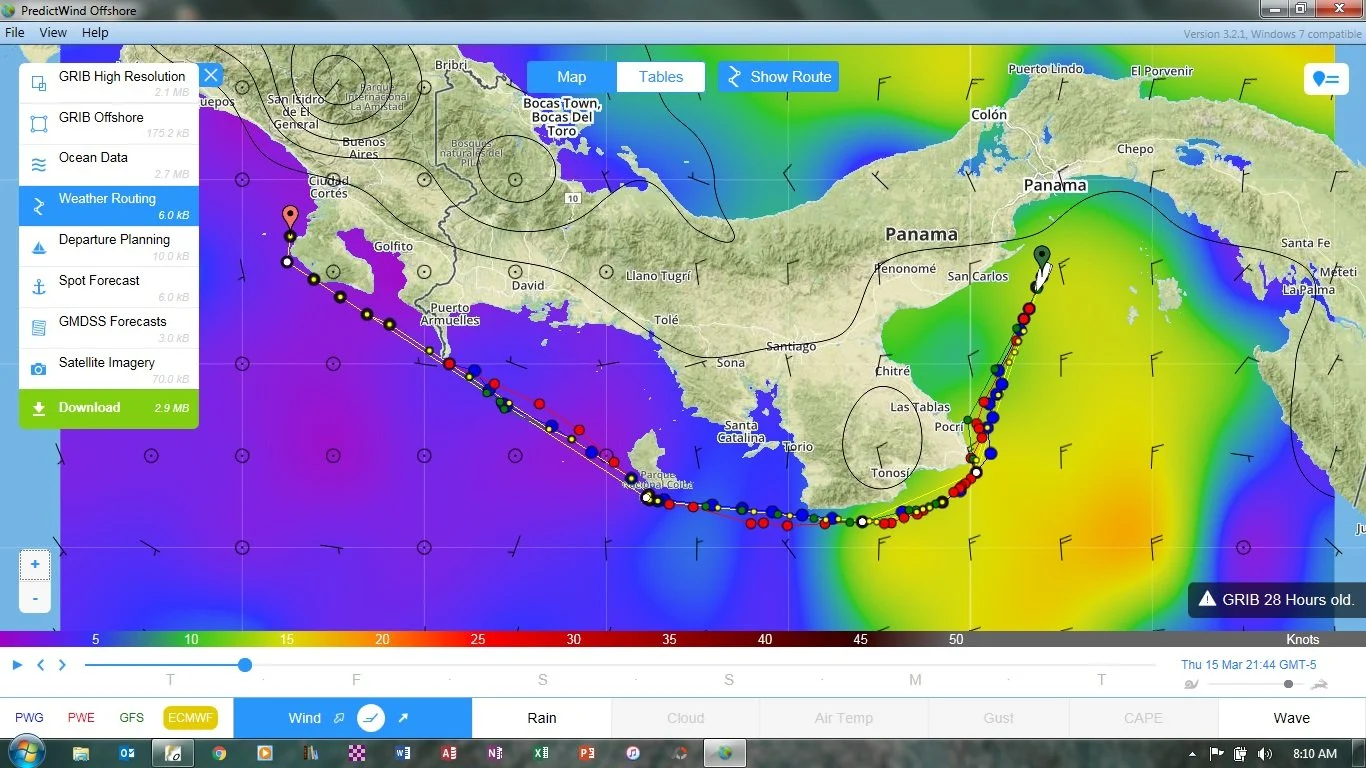The image size is (1366, 768).
Task: Open the Departure Planning sailboat item
Action: pos(109,247)
